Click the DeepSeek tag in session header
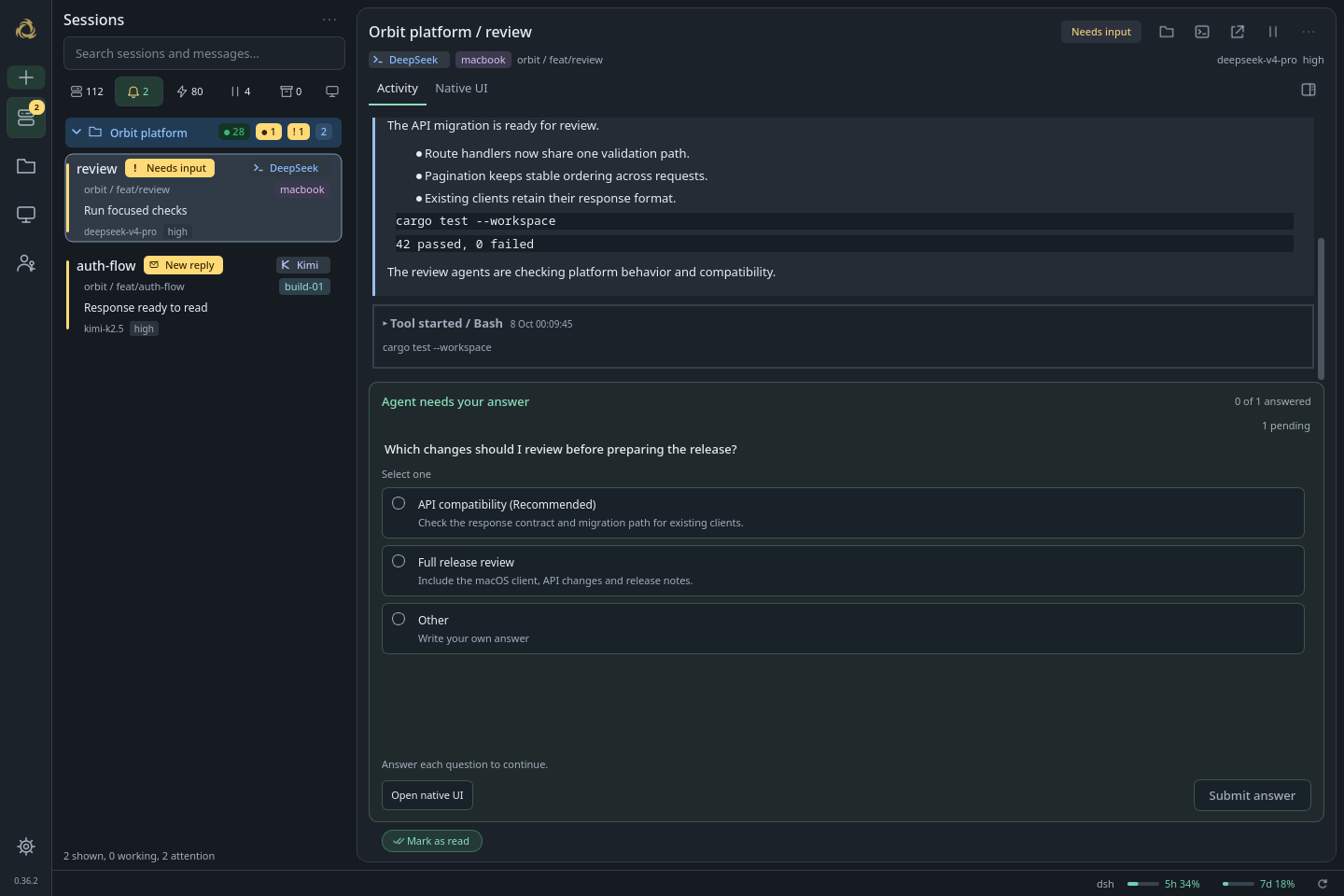This screenshot has height=896, width=1344. click(409, 60)
